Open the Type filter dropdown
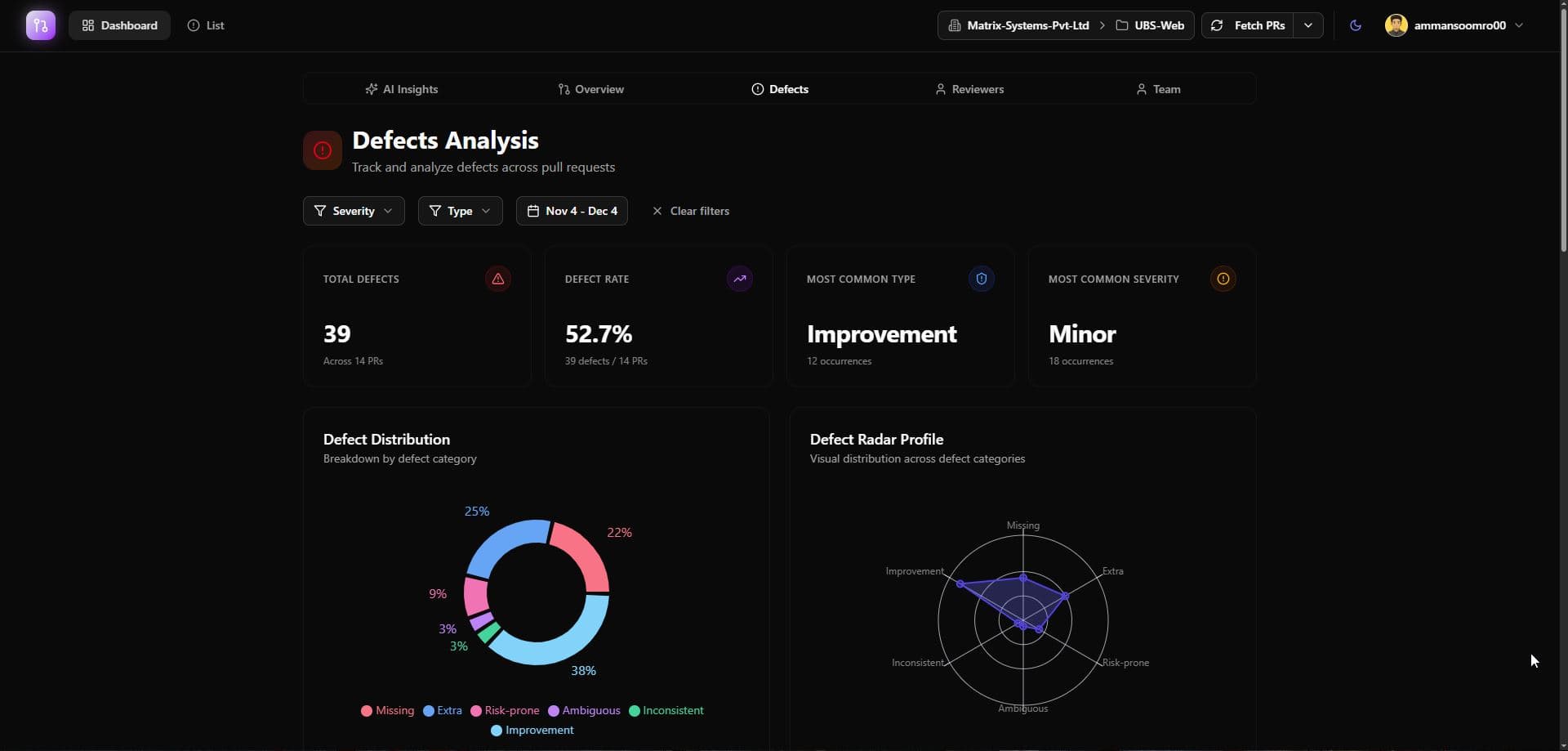This screenshot has height=751, width=1568. coord(461,211)
